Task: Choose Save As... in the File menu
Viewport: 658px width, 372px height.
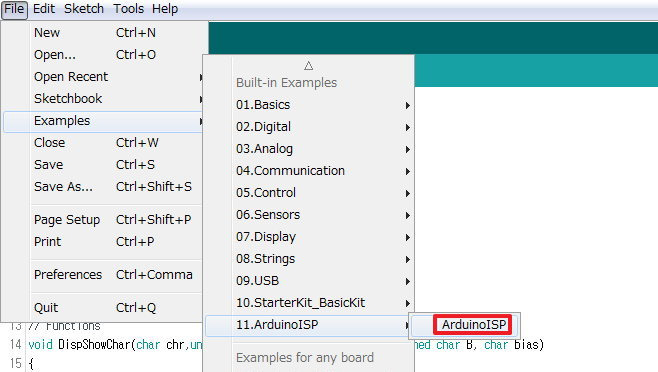Action: click(103, 186)
